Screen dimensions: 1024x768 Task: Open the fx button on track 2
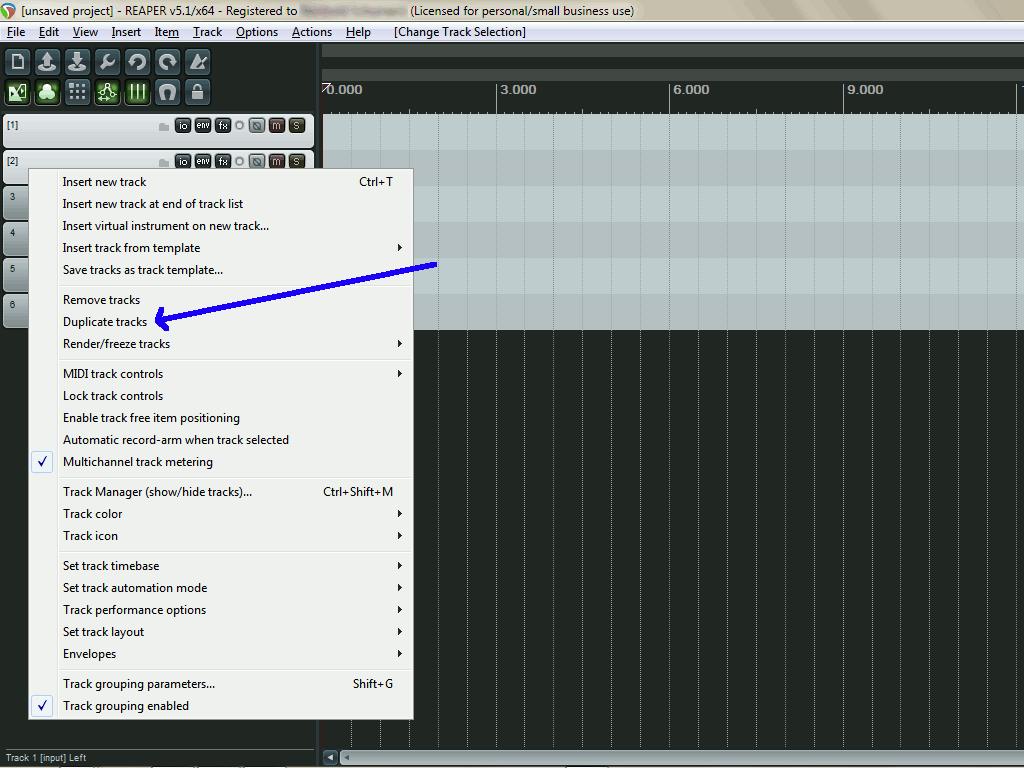pyautogui.click(x=223, y=161)
